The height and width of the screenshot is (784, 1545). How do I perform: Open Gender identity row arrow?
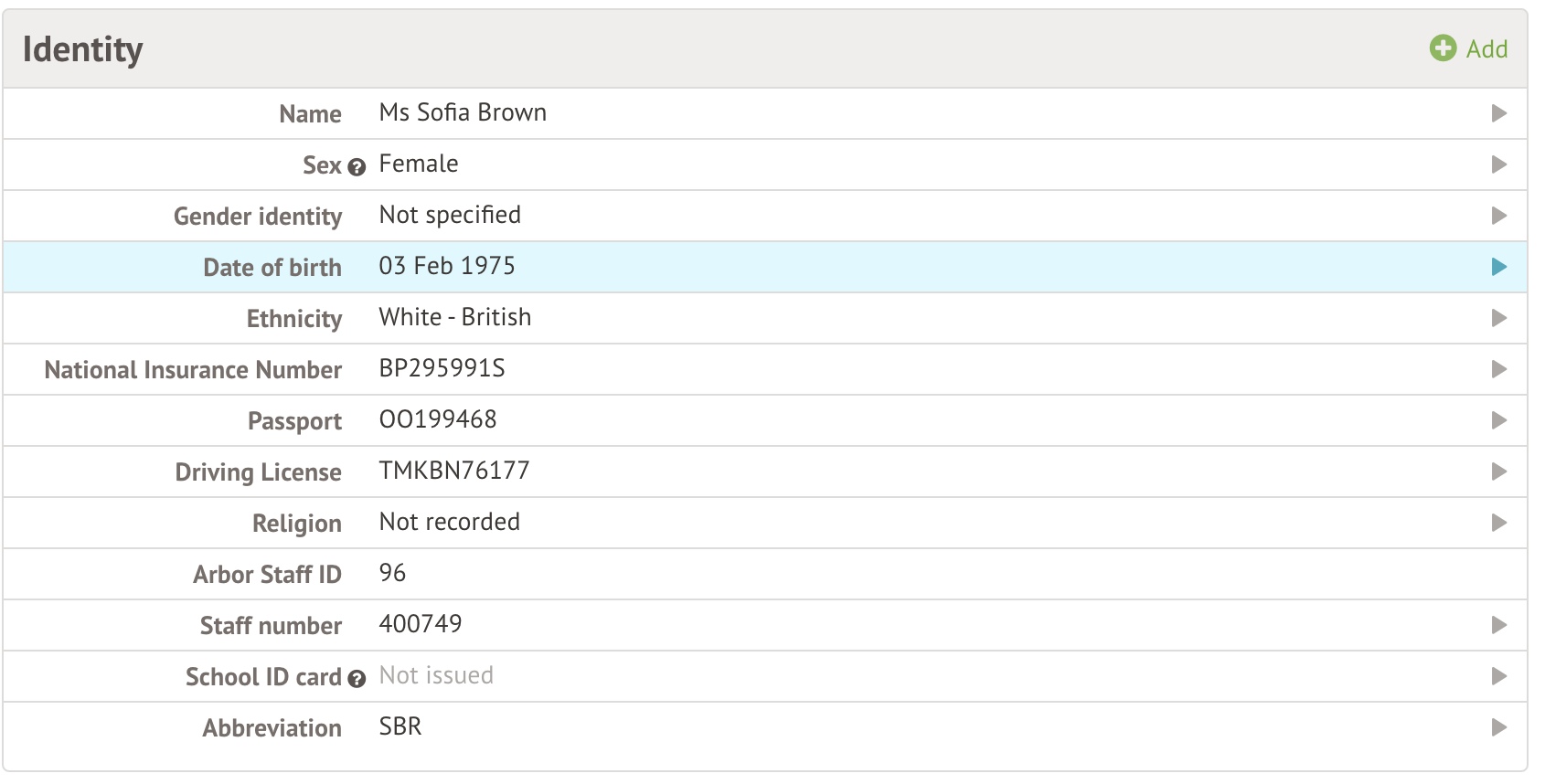[x=1498, y=216]
